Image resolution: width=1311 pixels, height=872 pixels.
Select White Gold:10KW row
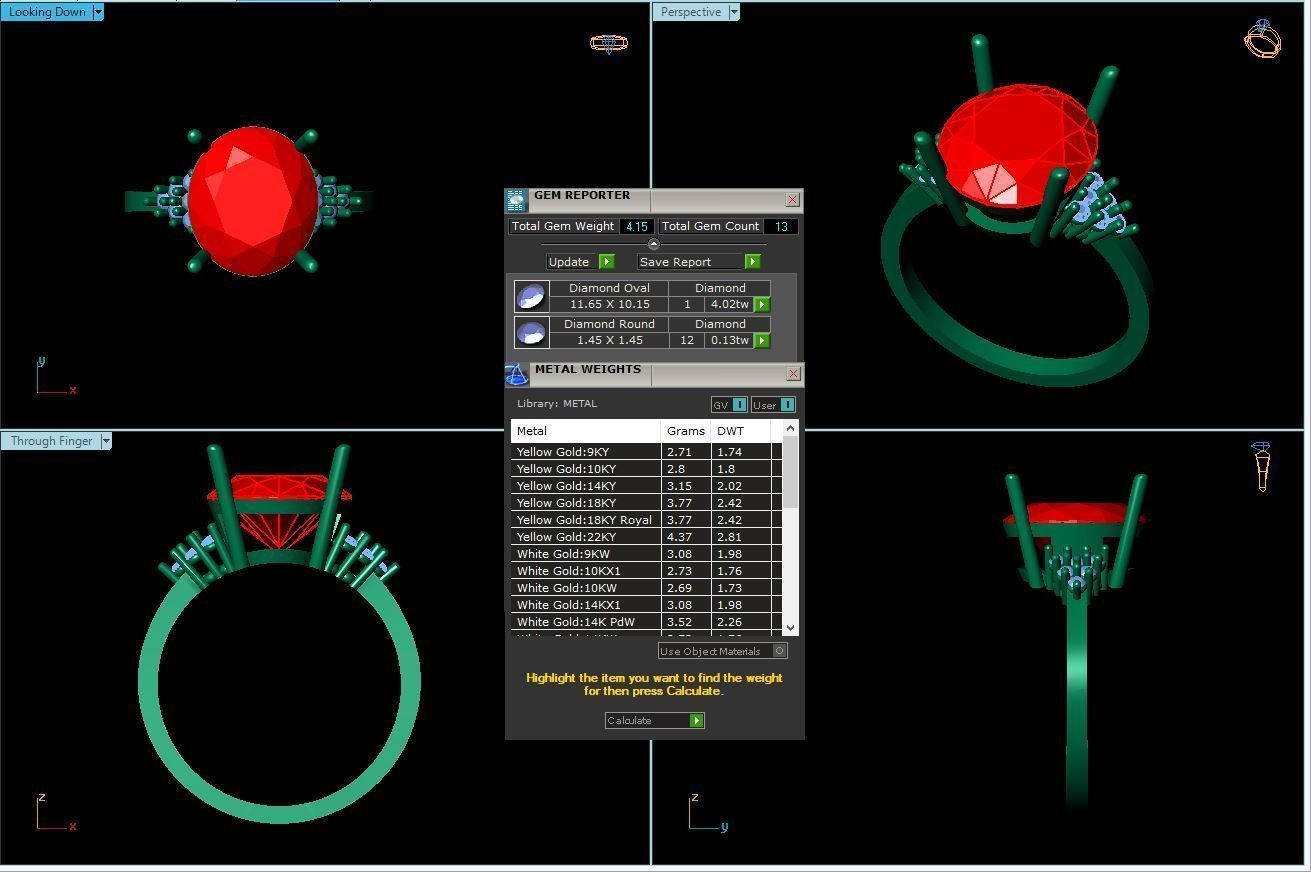tap(646, 588)
